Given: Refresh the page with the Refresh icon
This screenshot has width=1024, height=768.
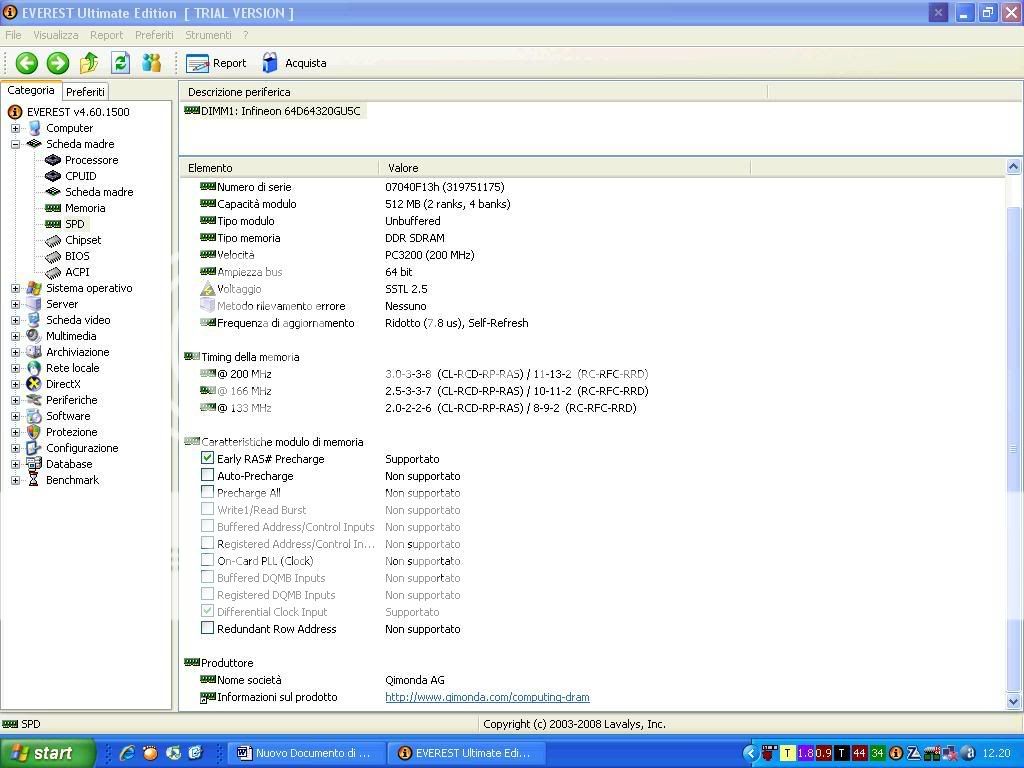Looking at the screenshot, I should (120, 63).
